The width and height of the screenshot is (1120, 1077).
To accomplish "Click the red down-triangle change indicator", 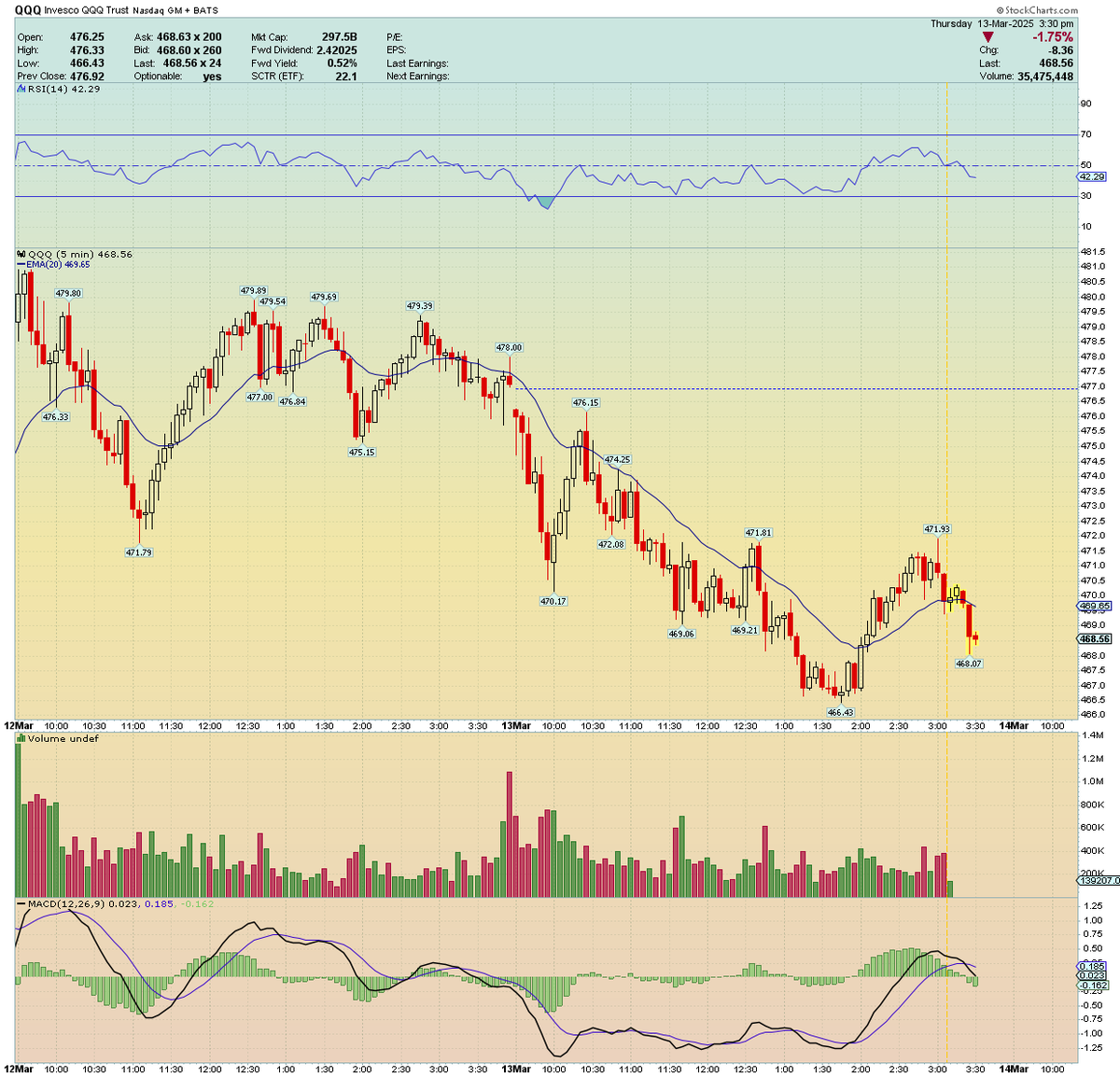I will [x=988, y=37].
